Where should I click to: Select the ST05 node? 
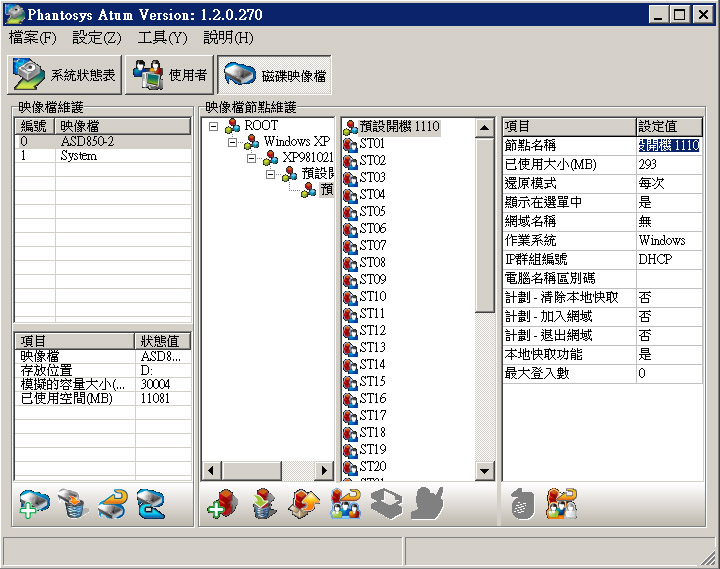click(372, 211)
